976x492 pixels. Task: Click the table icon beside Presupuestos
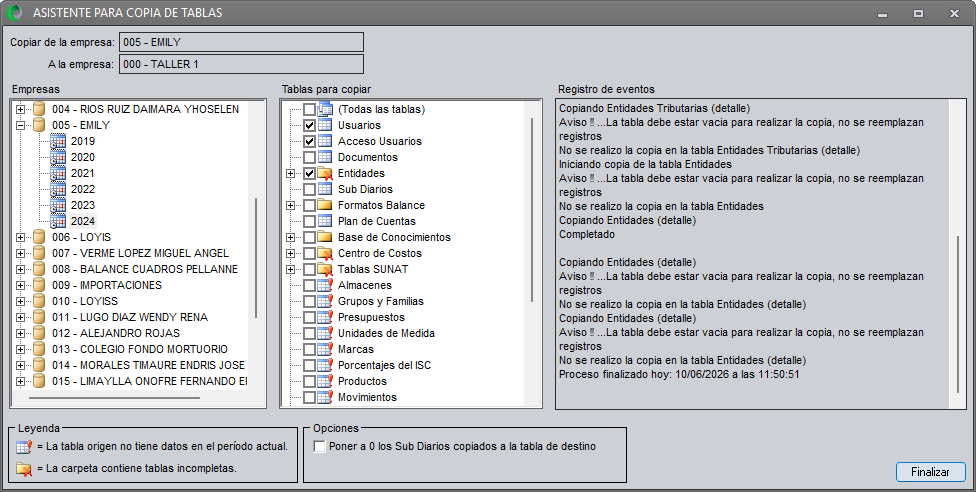coord(326,318)
